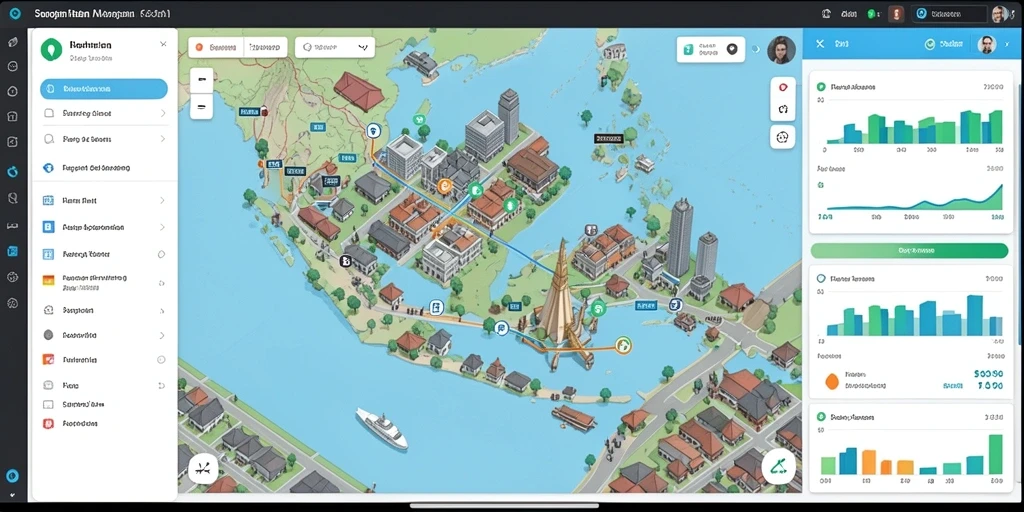Click the wide green button in right panel
This screenshot has width=1024, height=512.
910,250
